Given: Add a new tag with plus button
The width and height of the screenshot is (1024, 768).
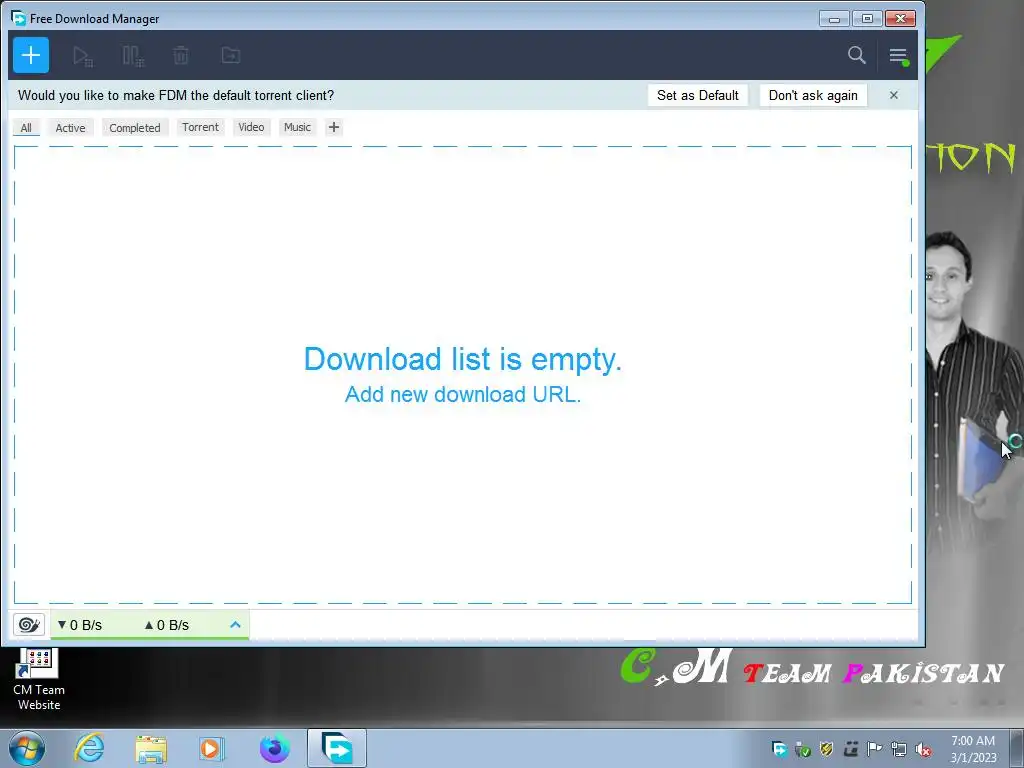Looking at the screenshot, I should click(x=334, y=127).
